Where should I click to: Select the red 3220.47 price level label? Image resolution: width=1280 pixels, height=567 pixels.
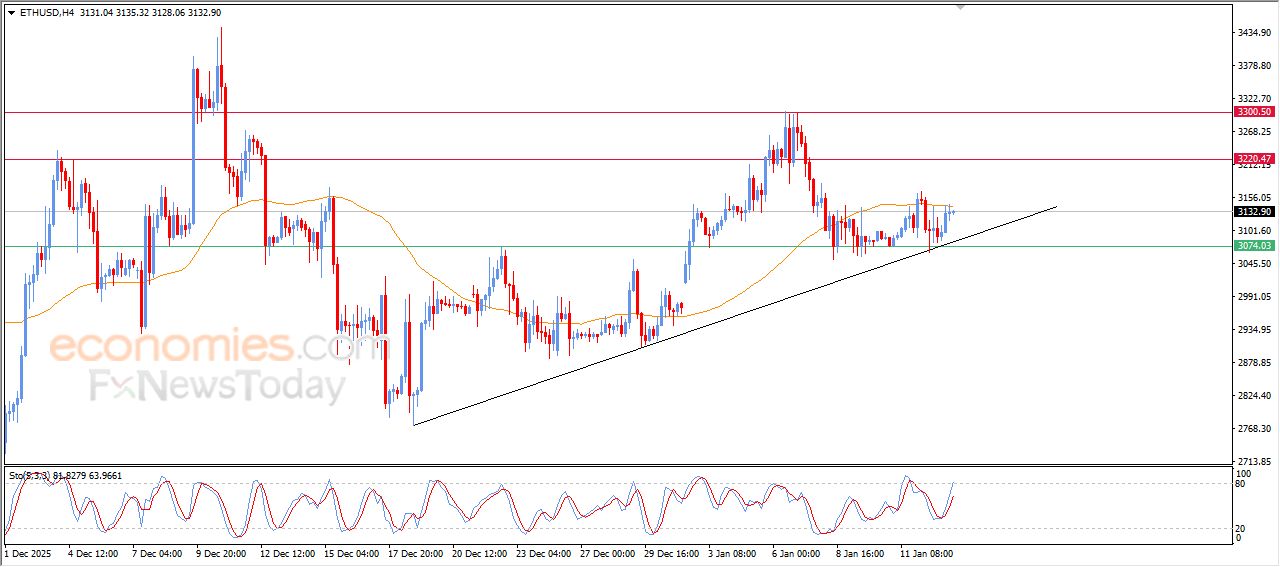click(1253, 159)
